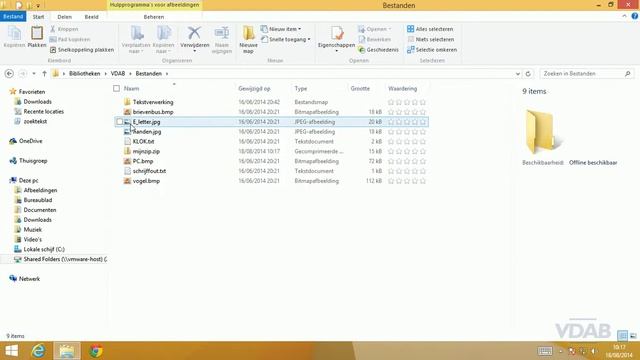Open Downloads under Favorieten
Image resolution: width=640 pixels, height=360 pixels.
point(37,102)
